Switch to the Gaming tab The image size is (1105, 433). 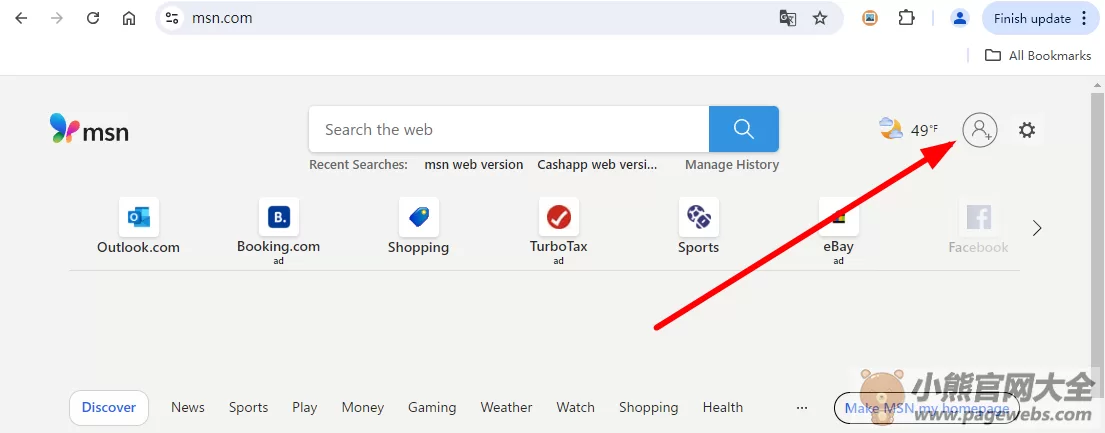[x=432, y=408]
